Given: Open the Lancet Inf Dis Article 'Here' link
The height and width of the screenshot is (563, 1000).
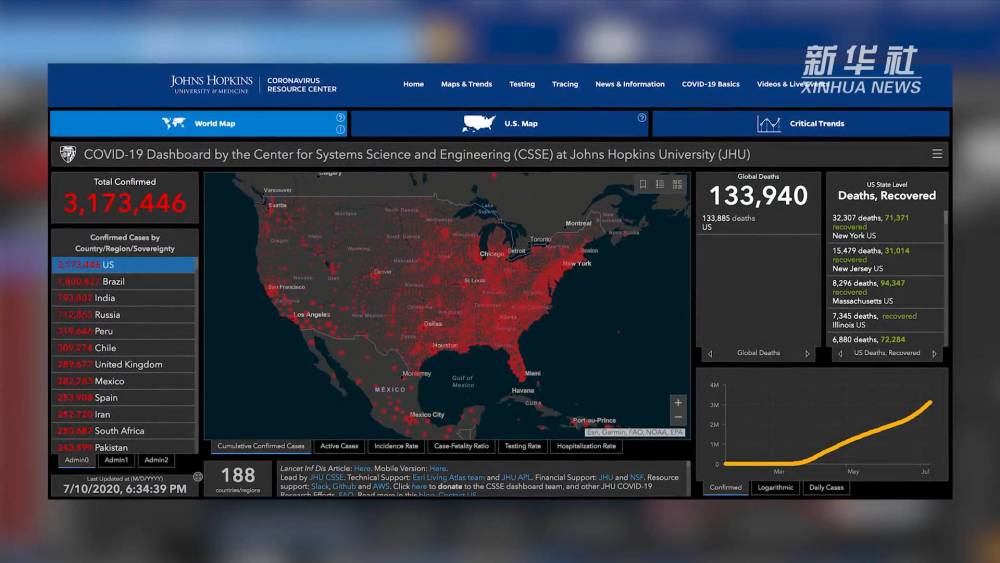Looking at the screenshot, I should (x=362, y=468).
